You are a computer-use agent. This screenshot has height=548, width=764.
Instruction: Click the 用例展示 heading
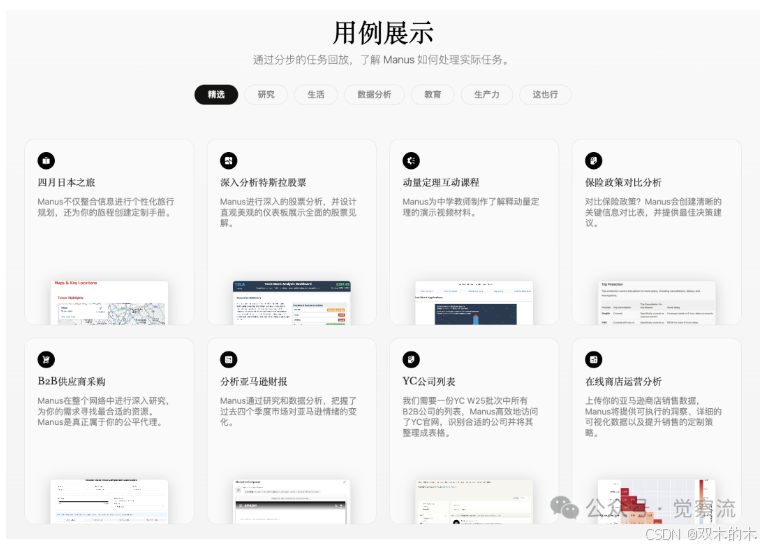pyautogui.click(x=382, y=33)
